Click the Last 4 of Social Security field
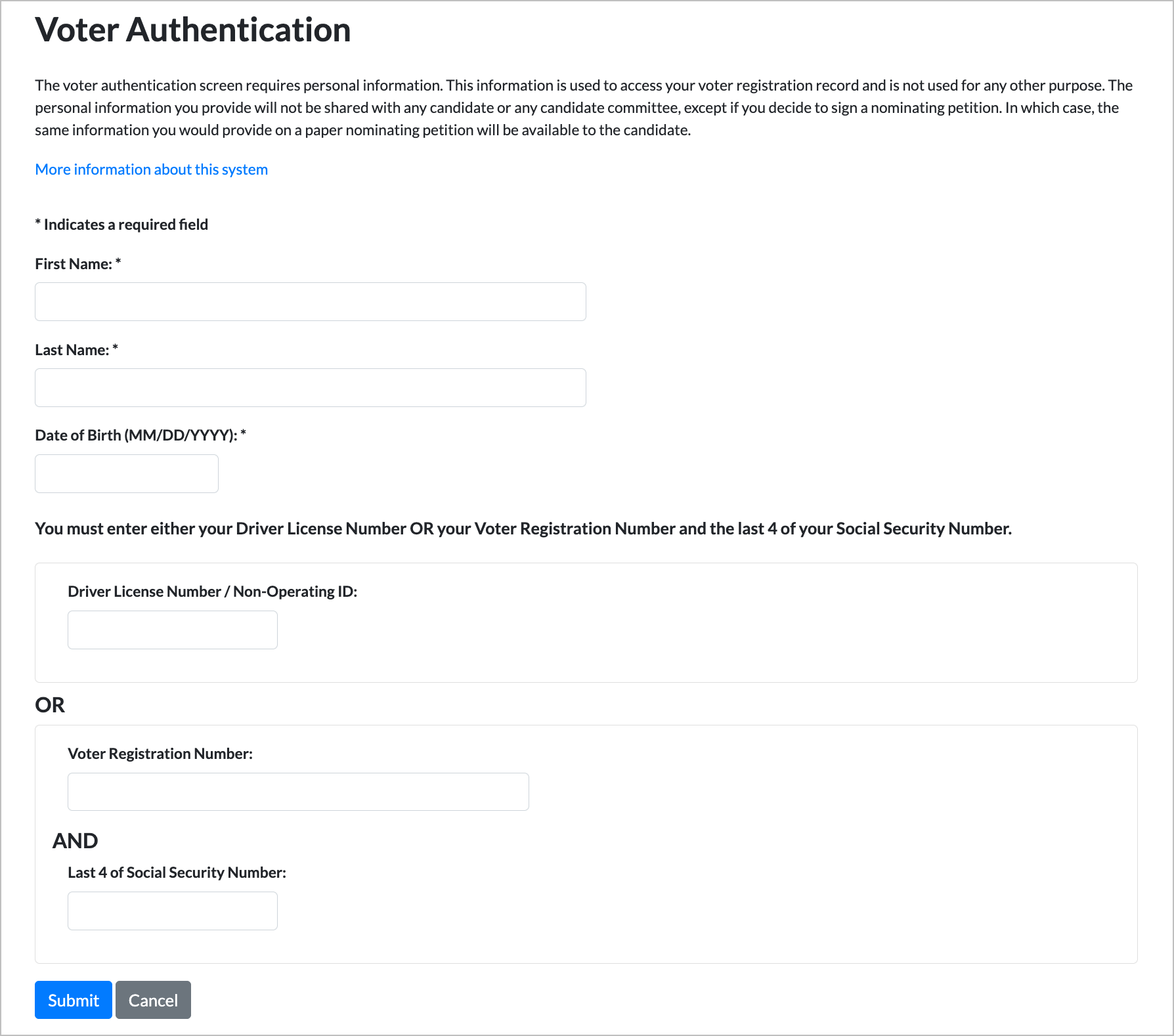The image size is (1174, 1036). tap(172, 910)
